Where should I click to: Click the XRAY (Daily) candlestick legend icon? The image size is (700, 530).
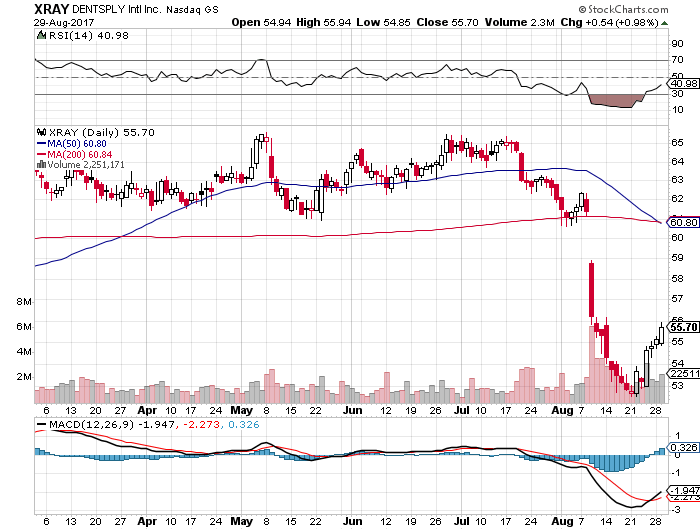click(x=39, y=131)
